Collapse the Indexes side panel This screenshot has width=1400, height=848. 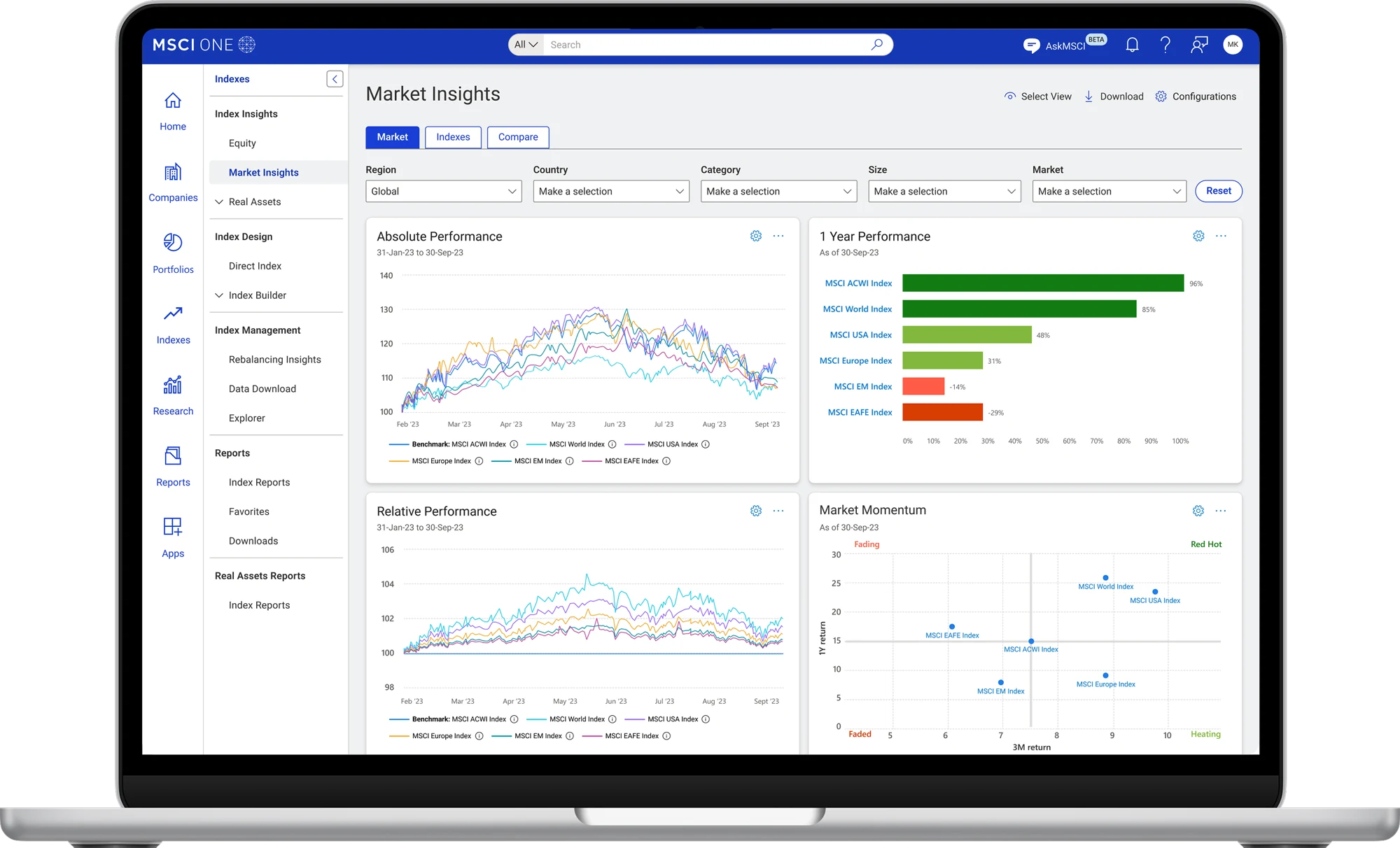(335, 79)
